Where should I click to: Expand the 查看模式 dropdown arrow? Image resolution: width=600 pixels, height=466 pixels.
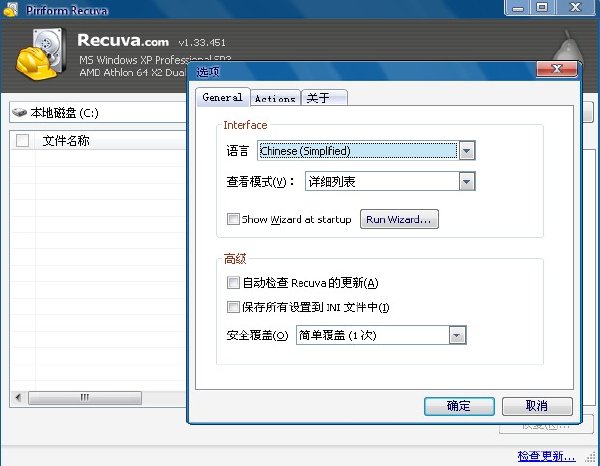(466, 181)
